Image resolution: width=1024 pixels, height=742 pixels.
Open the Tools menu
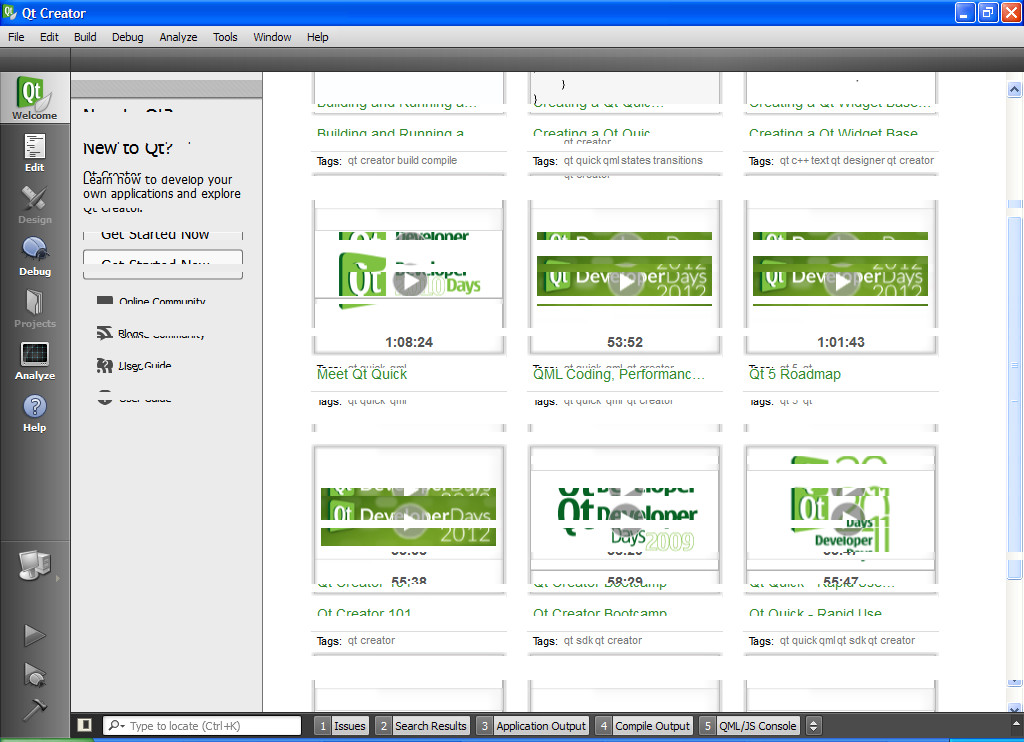click(x=225, y=37)
